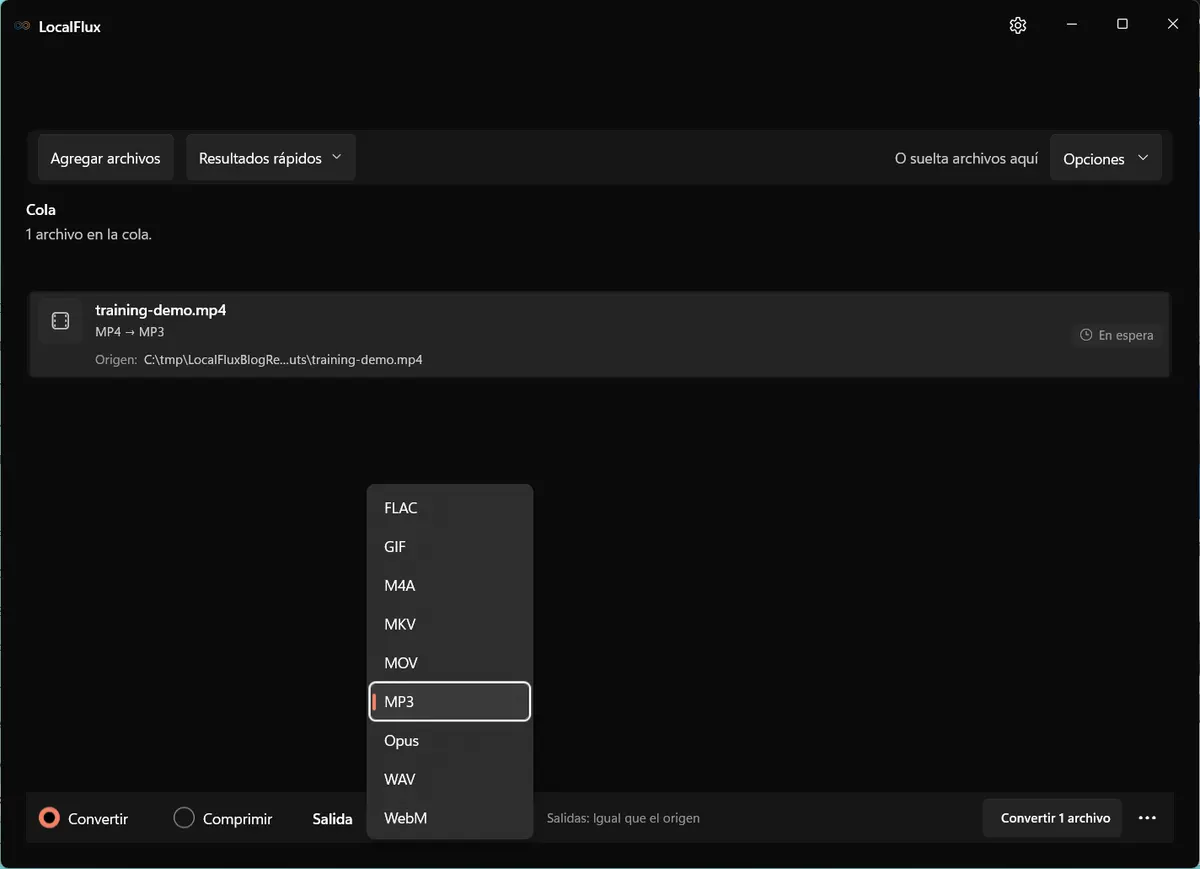Open the settings gear icon
Screen dimensions: 1200x869
click(x=1018, y=26)
